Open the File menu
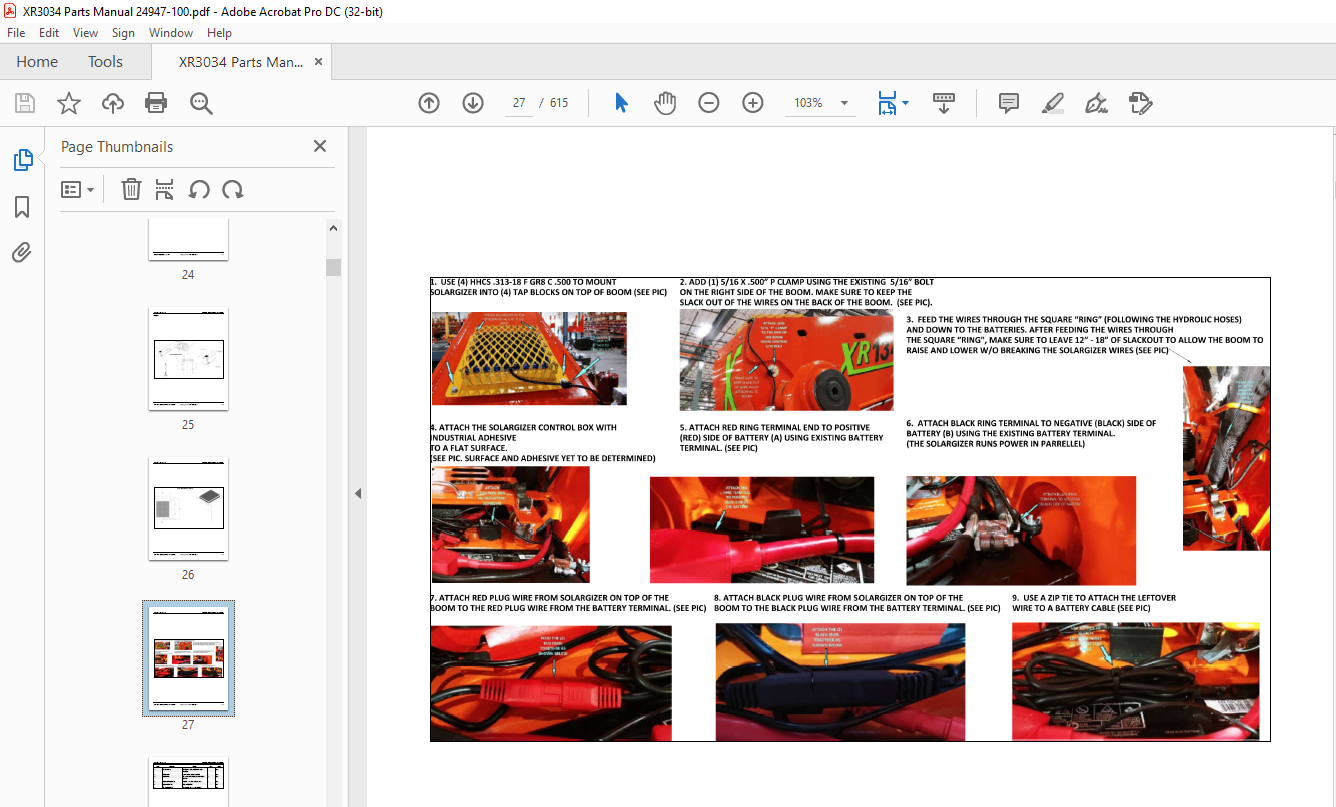Image resolution: width=1336 pixels, height=807 pixels. (x=16, y=33)
